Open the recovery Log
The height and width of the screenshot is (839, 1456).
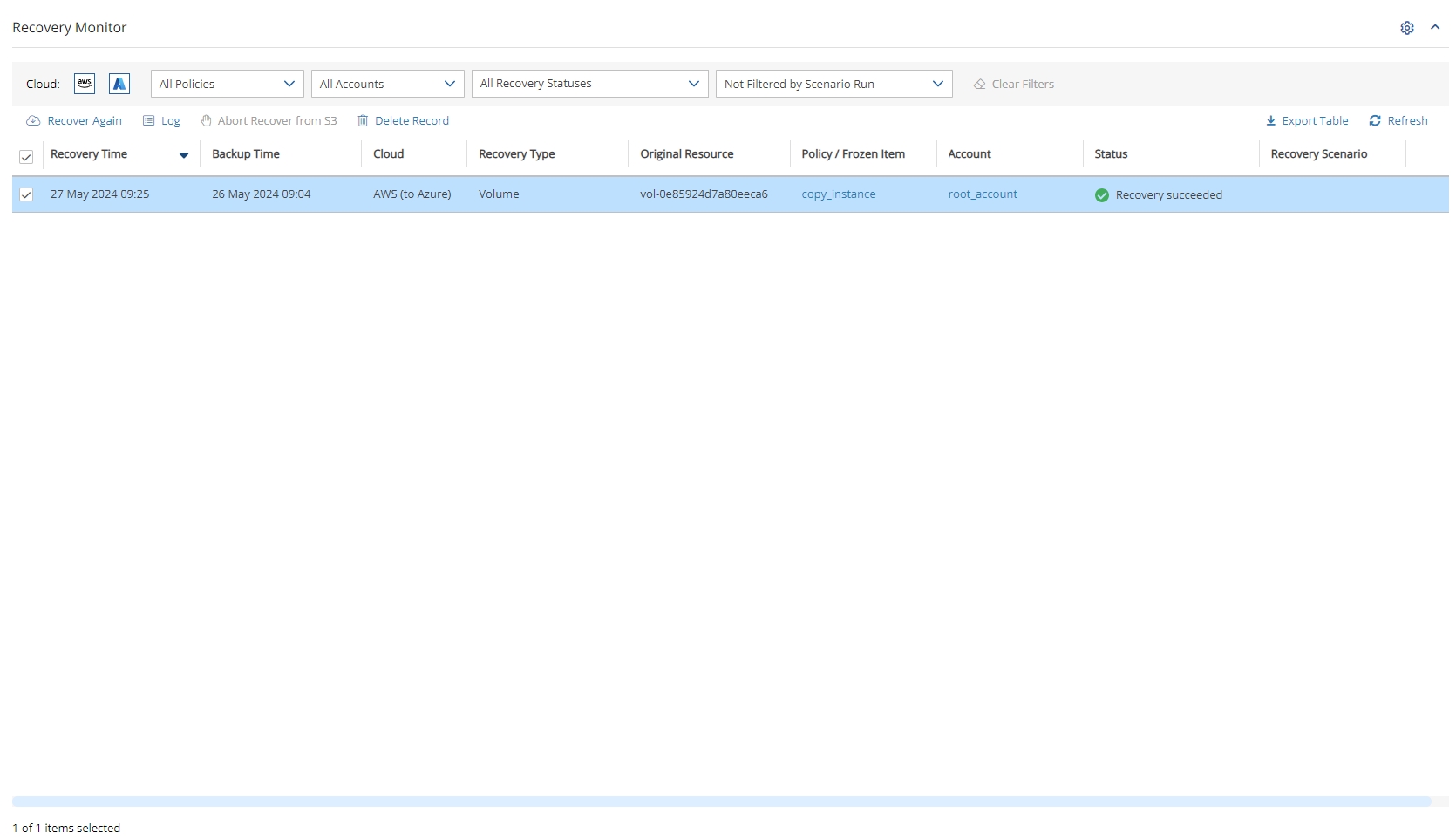162,121
